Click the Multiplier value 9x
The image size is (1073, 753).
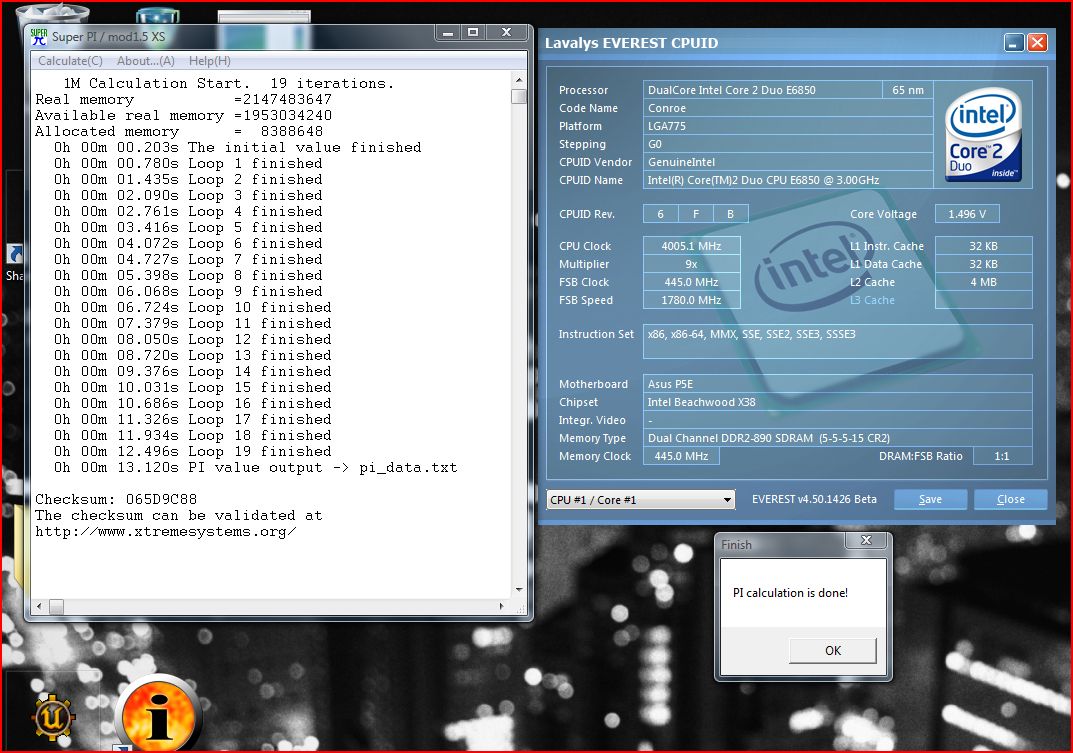click(x=691, y=264)
